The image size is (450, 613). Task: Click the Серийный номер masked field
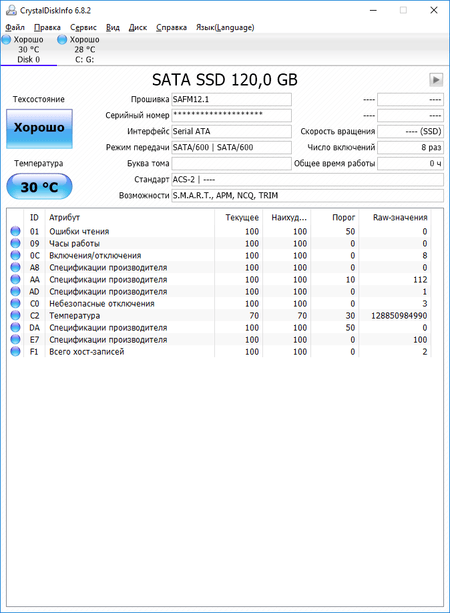[231, 115]
